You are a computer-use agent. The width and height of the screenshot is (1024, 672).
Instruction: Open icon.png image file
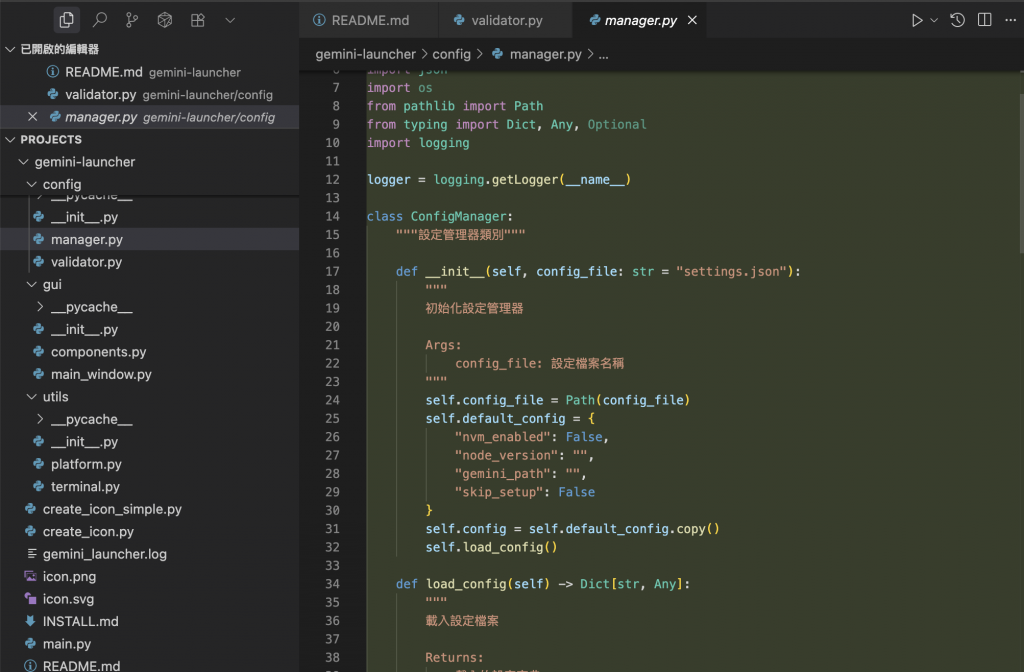coord(150,576)
